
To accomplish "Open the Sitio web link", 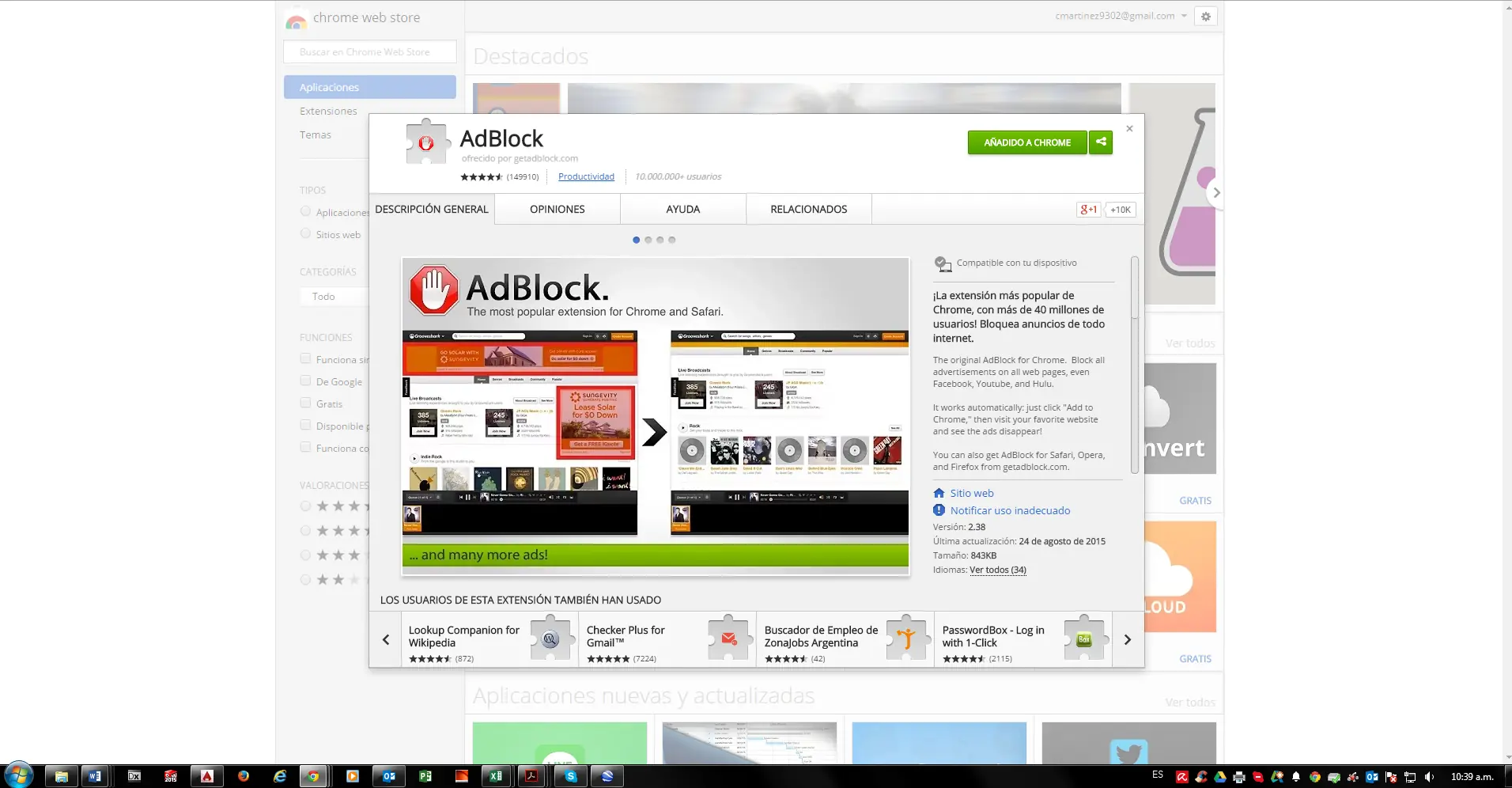I will [972, 493].
